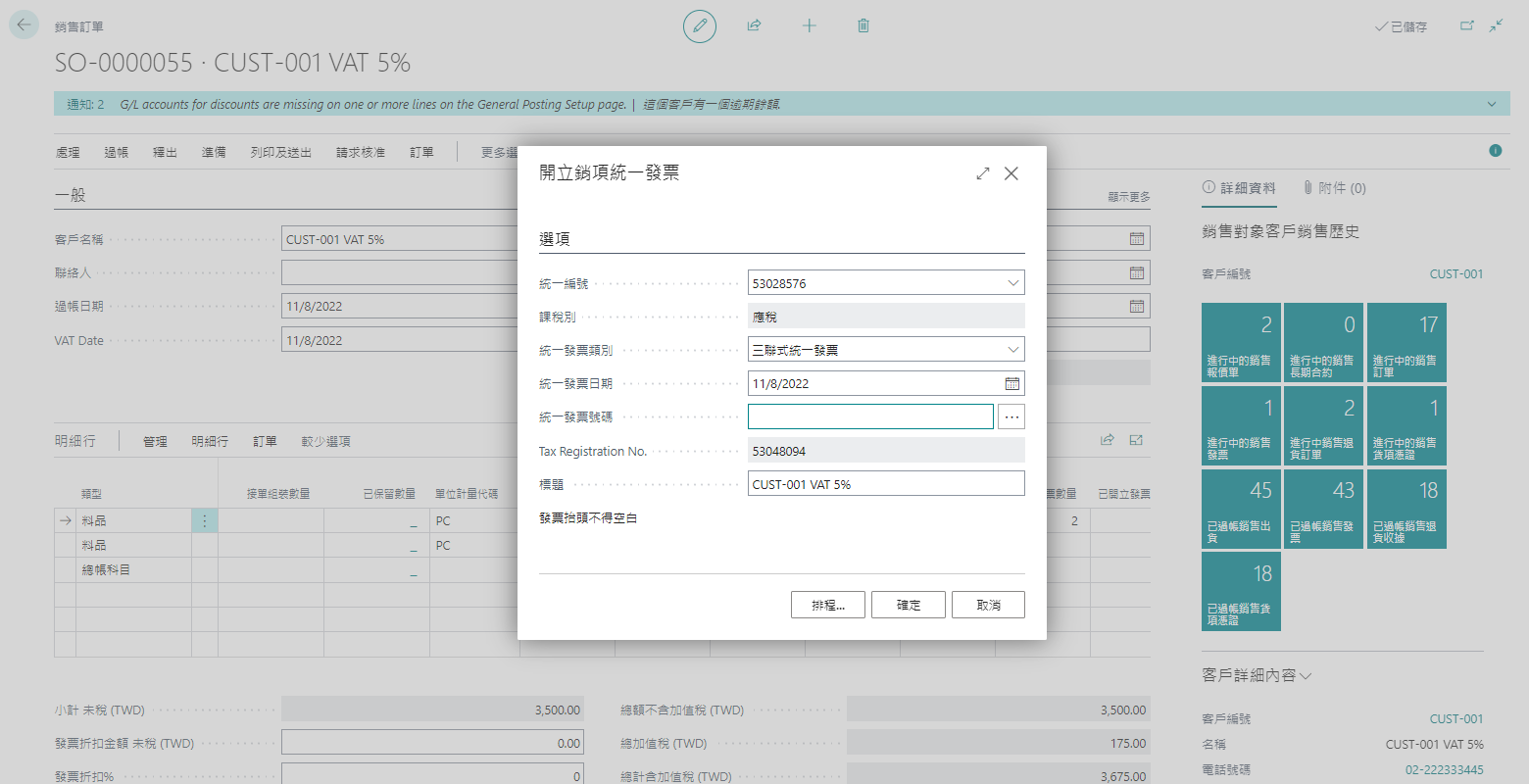This screenshot has width=1529, height=784.
Task: Open the 已過帳銷售發票 tile showing 43
Action: coord(1323,510)
